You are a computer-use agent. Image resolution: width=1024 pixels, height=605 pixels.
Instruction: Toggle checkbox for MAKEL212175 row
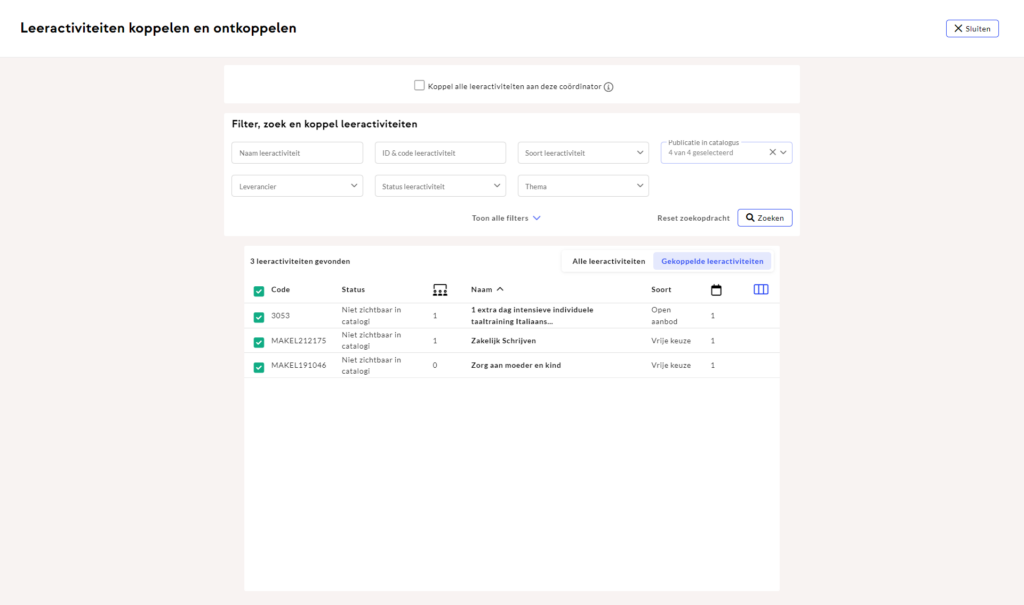(x=259, y=342)
